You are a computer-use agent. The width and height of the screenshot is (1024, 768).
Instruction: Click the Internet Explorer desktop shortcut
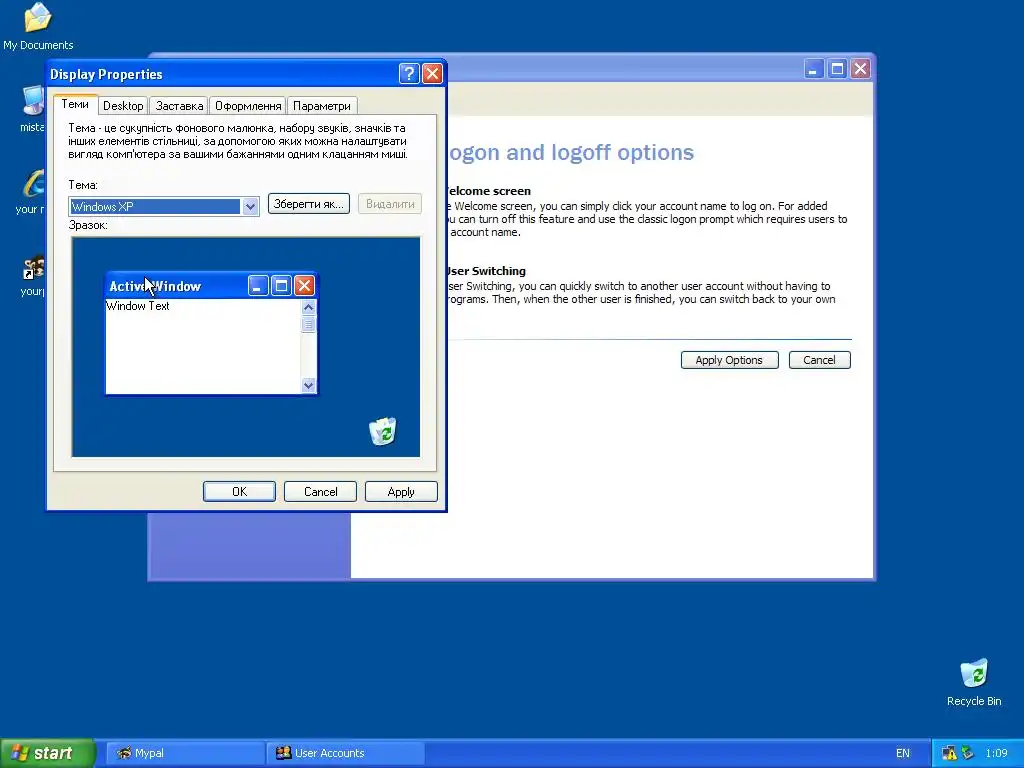34,184
